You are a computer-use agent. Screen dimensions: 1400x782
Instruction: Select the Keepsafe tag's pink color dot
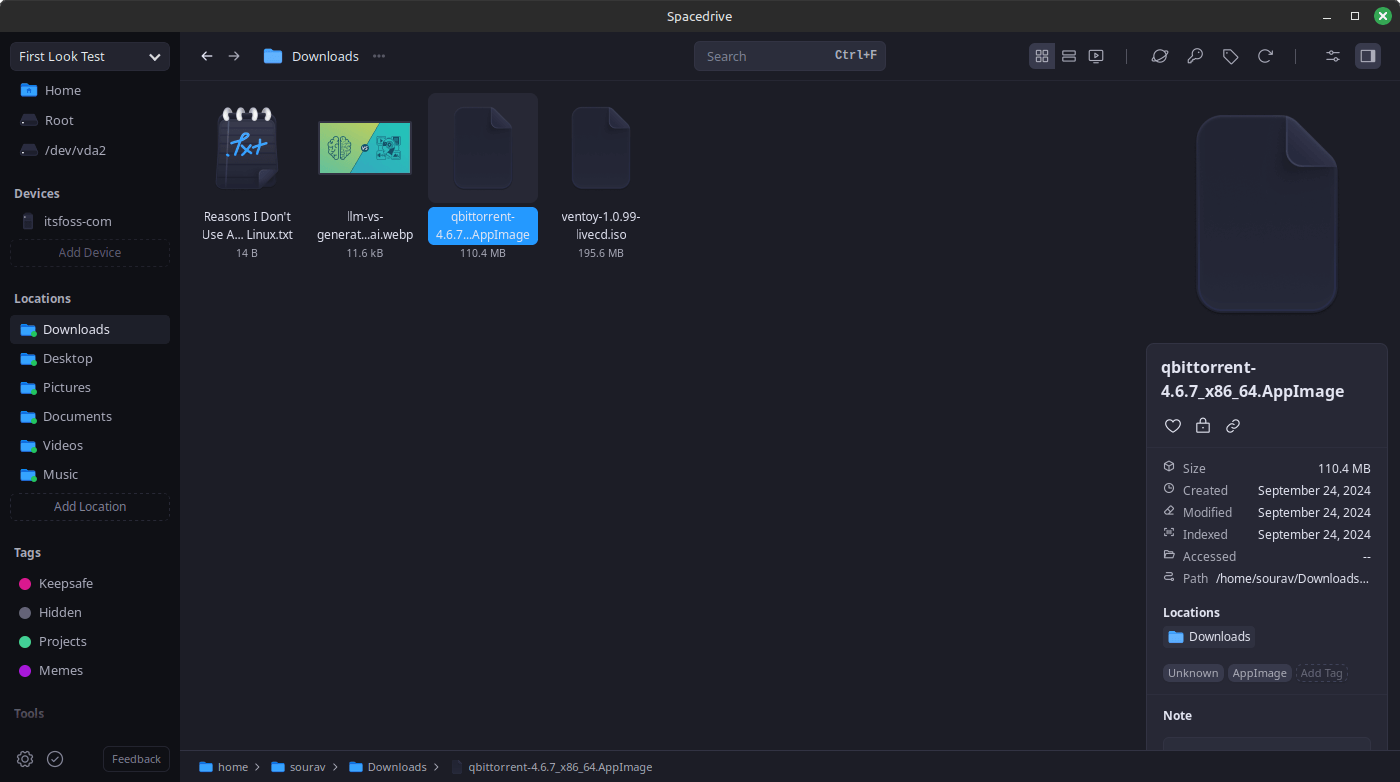pyautogui.click(x=25, y=583)
